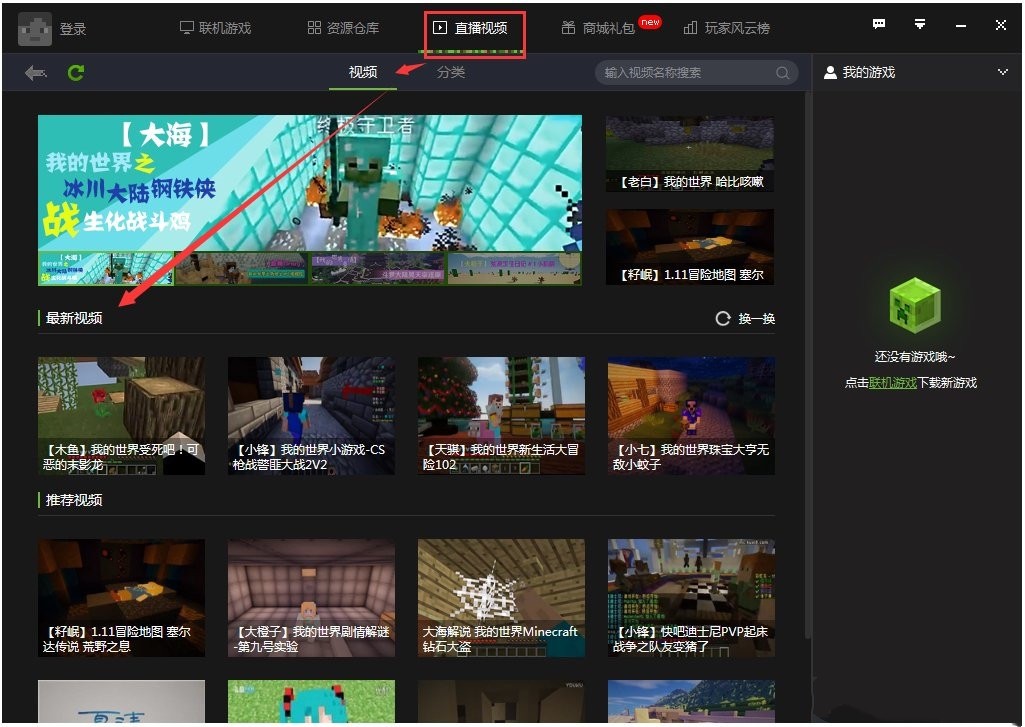The width and height of the screenshot is (1025, 727).
Task: Open the 【老白】我的世界哈比咳嗽 video
Action: pos(690,153)
